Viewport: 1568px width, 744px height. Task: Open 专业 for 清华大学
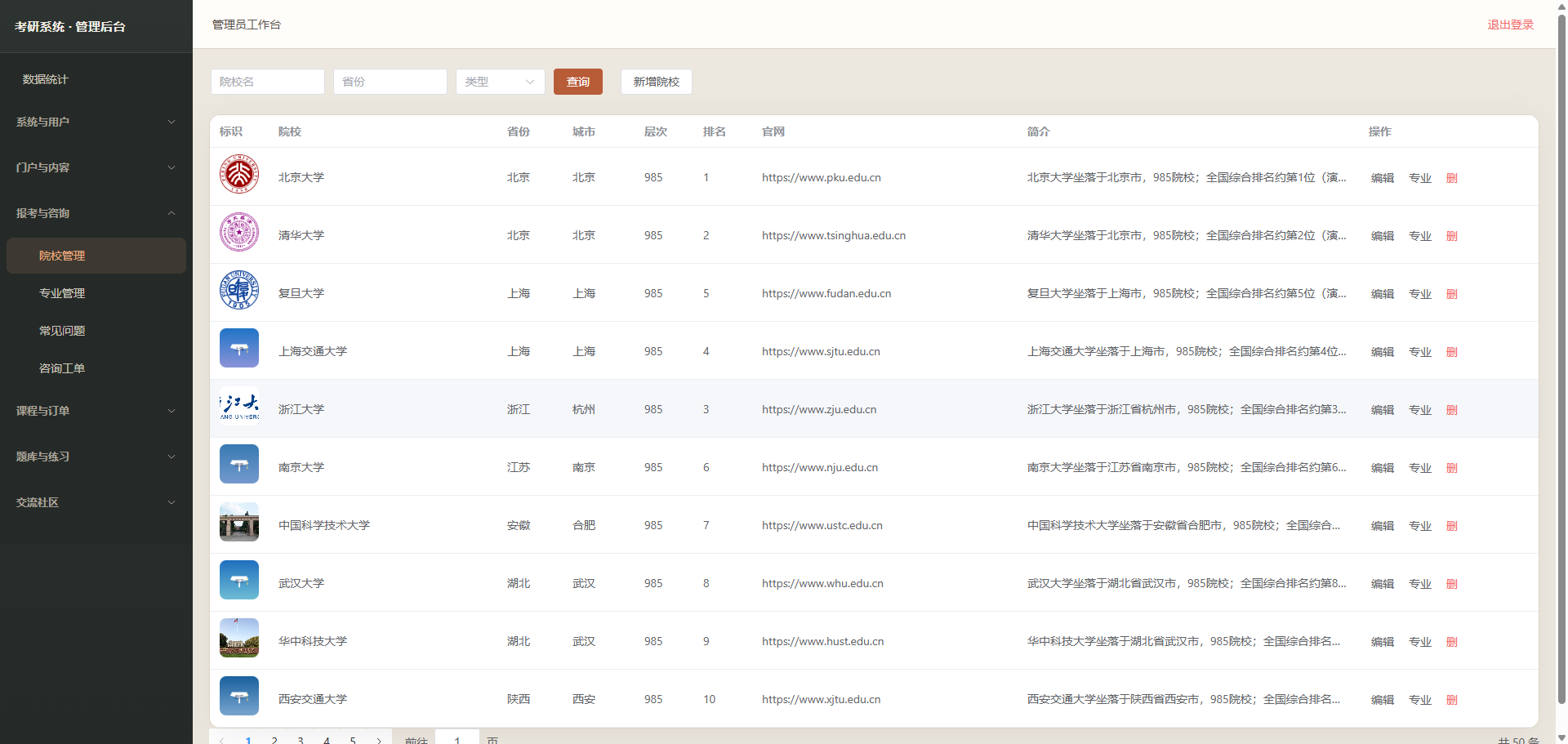click(1420, 236)
